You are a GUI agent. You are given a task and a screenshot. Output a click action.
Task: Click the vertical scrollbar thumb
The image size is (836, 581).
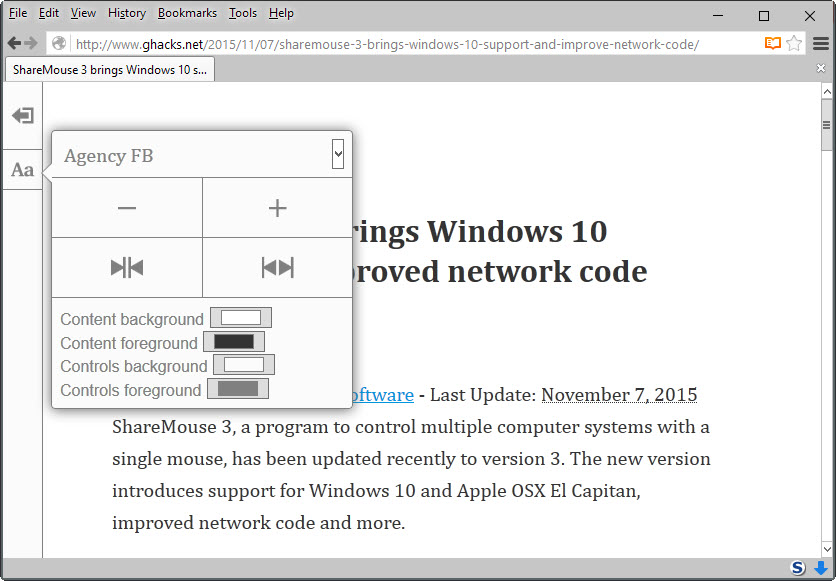click(x=826, y=125)
